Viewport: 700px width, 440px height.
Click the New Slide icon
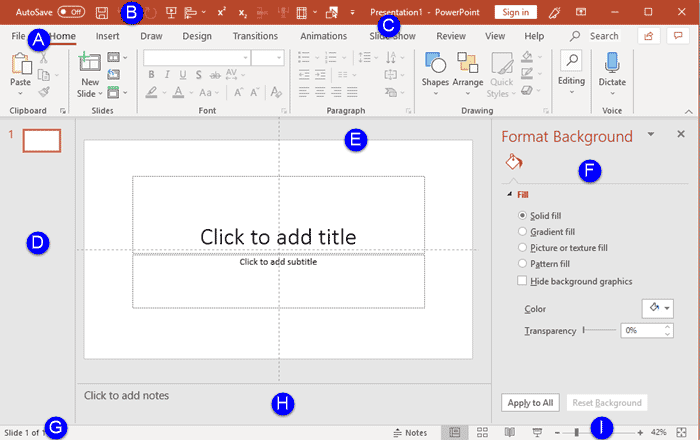90,62
